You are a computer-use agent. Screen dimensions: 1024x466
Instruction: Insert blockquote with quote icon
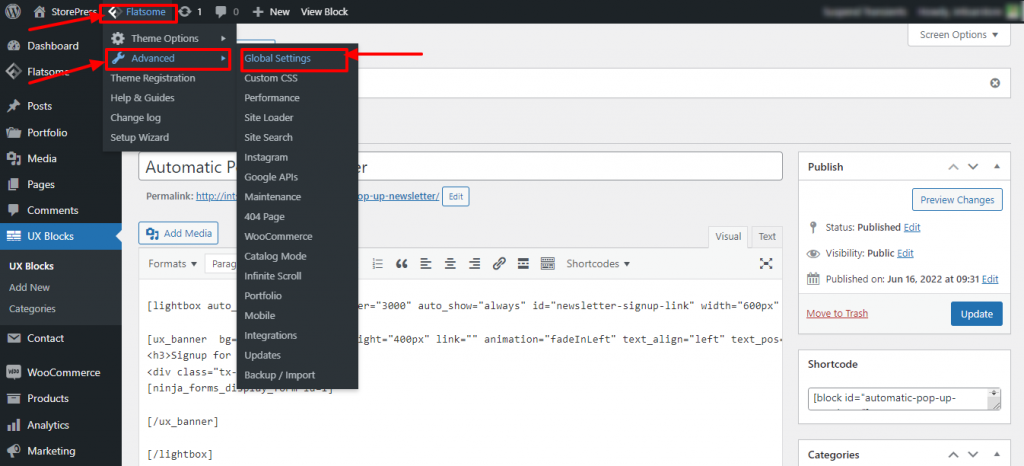402,264
